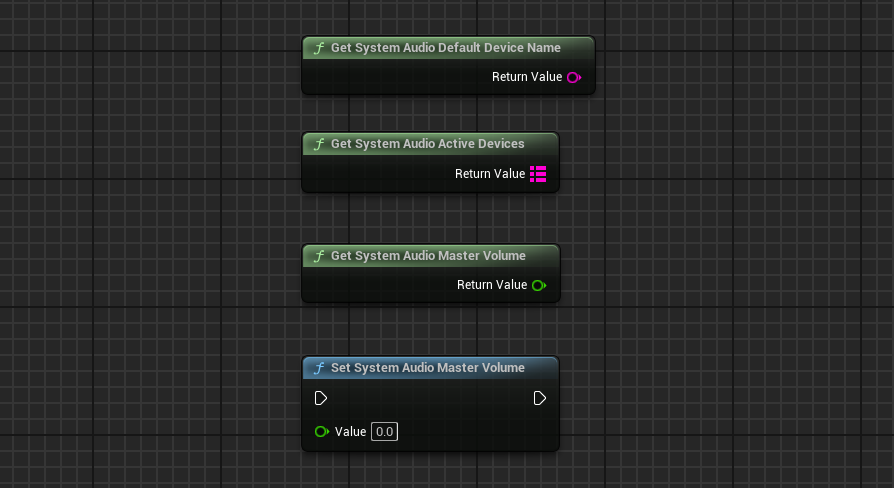This screenshot has width=894, height=488.
Task: Click the Value label on Set Master Volume node
Action: click(x=350, y=432)
